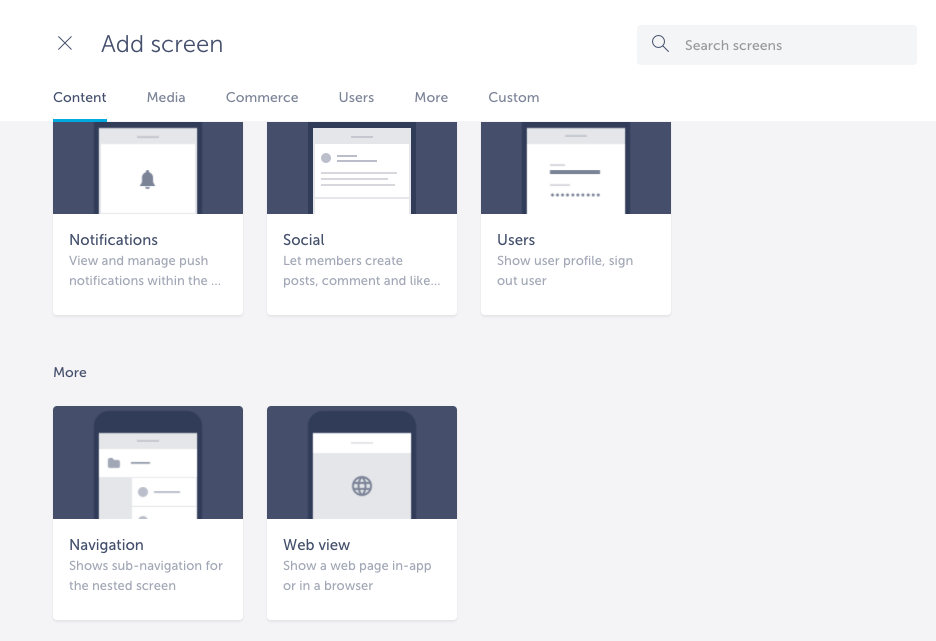Click the 'Let members create posts' description

362,270
